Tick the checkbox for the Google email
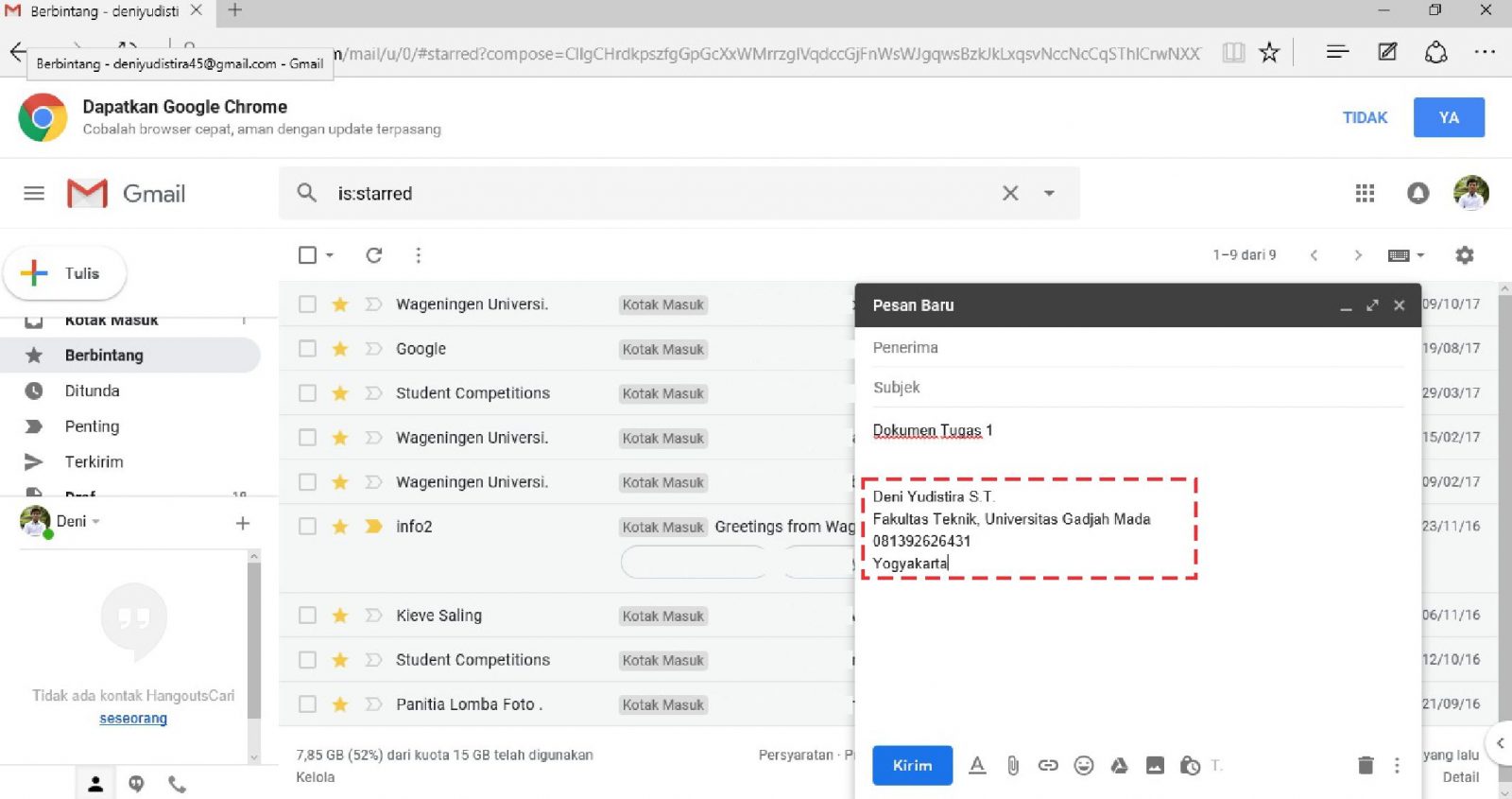1512x799 pixels. tap(307, 349)
